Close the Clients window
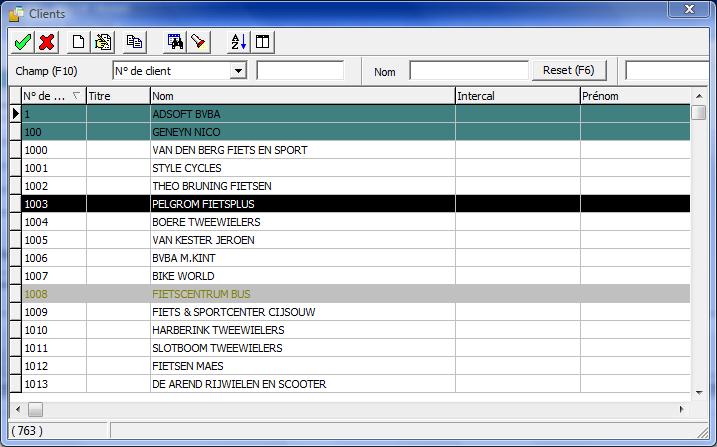717x447 pixels. 690,9
